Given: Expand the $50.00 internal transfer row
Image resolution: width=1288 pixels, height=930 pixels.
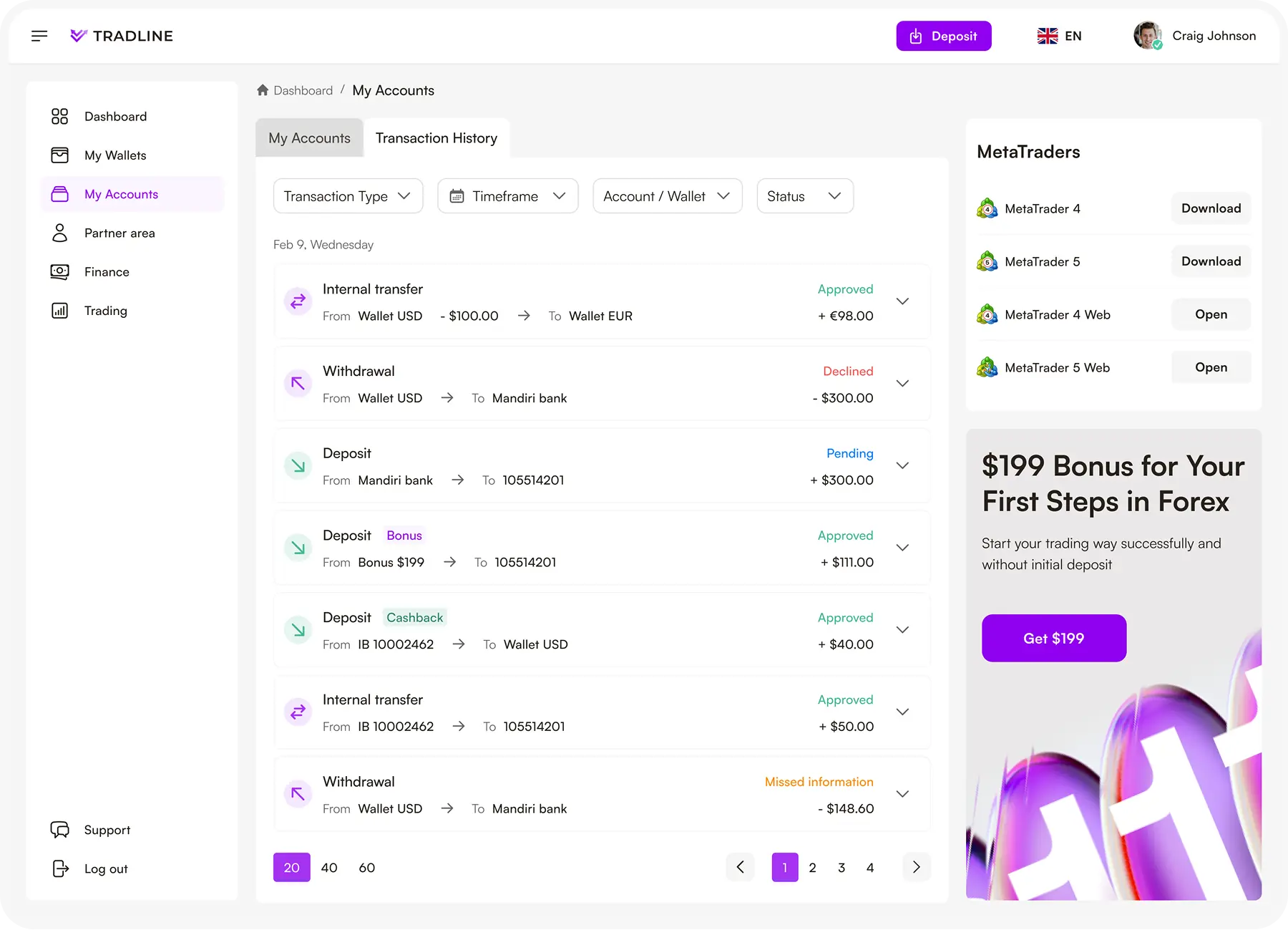Looking at the screenshot, I should (x=903, y=712).
